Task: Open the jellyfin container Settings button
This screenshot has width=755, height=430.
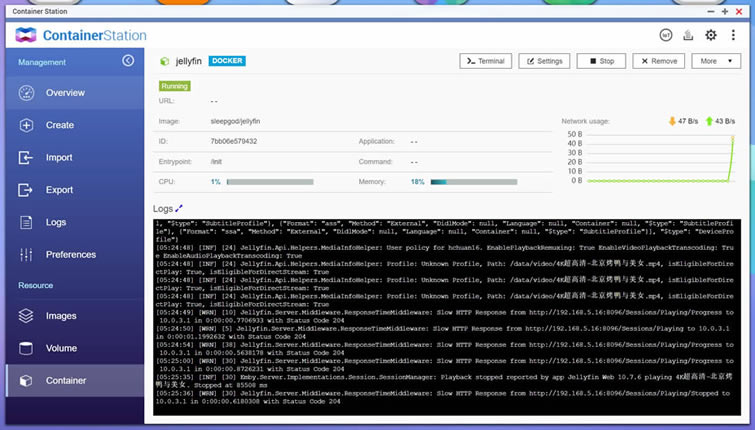Action: (544, 61)
